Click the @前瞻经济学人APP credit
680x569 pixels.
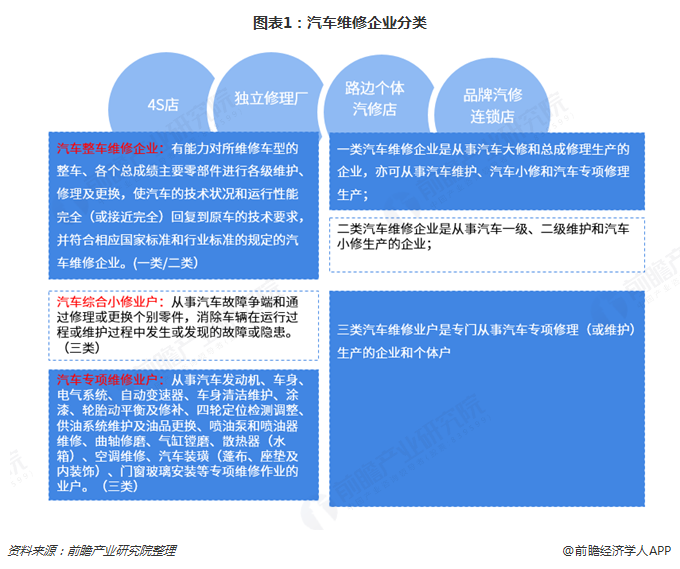pyautogui.click(x=616, y=550)
